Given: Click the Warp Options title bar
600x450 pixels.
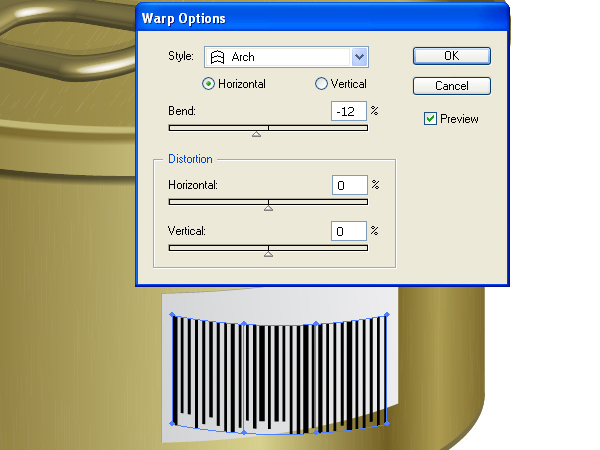Looking at the screenshot, I should click(x=322, y=18).
